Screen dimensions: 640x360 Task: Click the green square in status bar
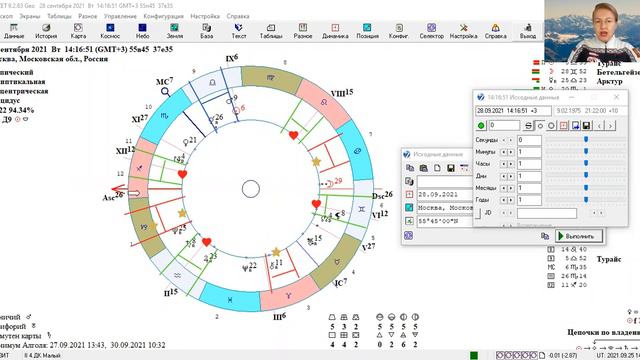pyautogui.click(x=474, y=356)
